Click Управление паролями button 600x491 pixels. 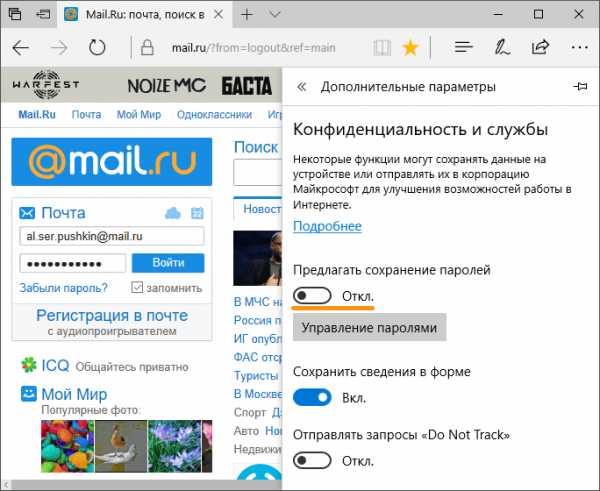pyautogui.click(x=369, y=328)
